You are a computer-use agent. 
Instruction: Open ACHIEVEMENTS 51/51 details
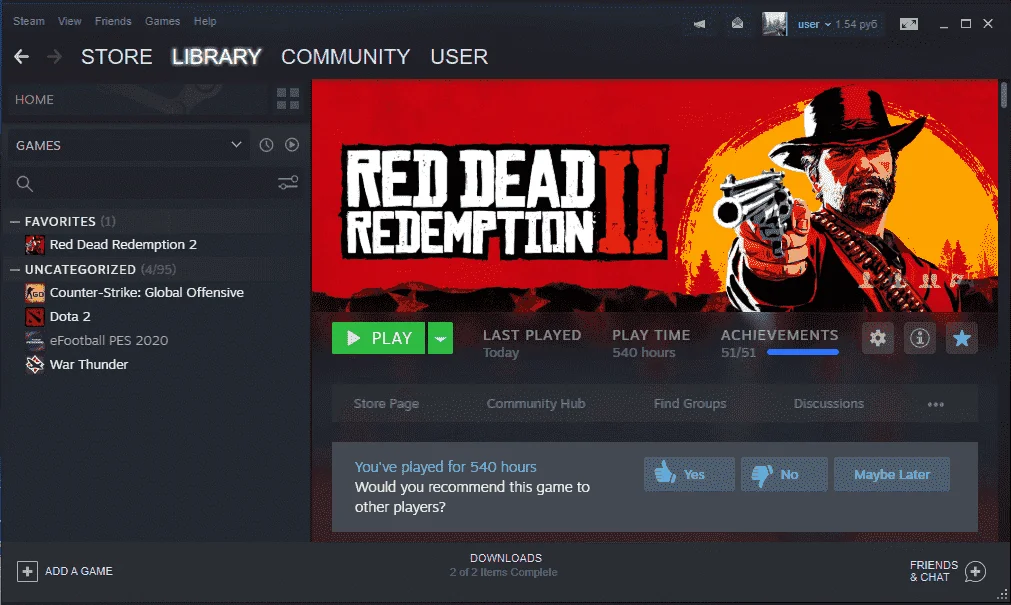tap(779, 343)
